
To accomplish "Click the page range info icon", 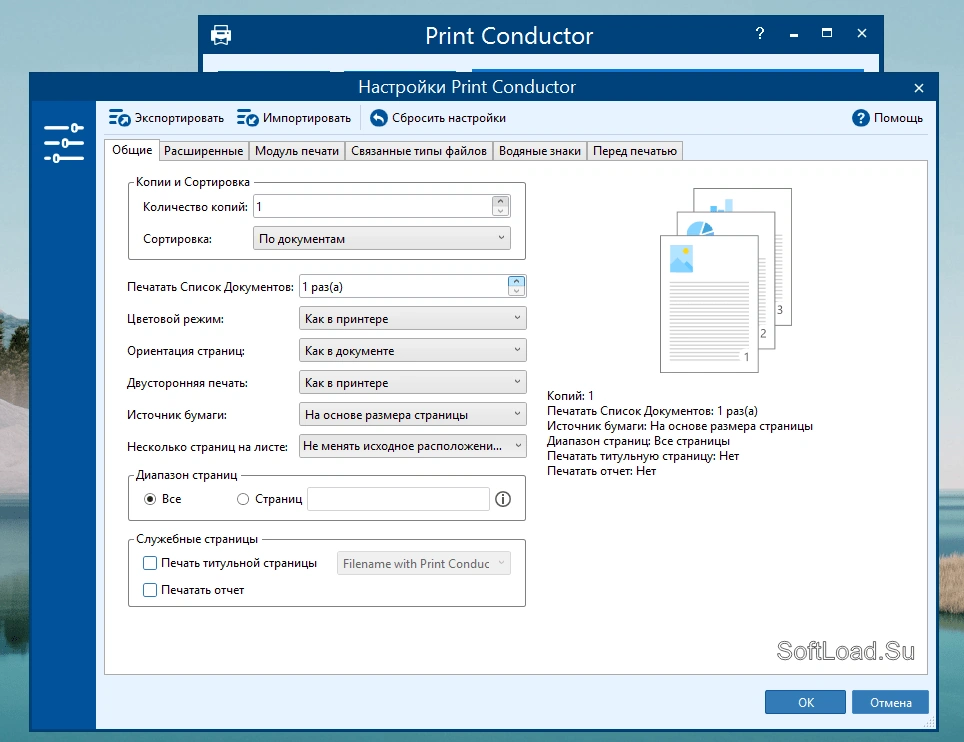I will coord(503,499).
